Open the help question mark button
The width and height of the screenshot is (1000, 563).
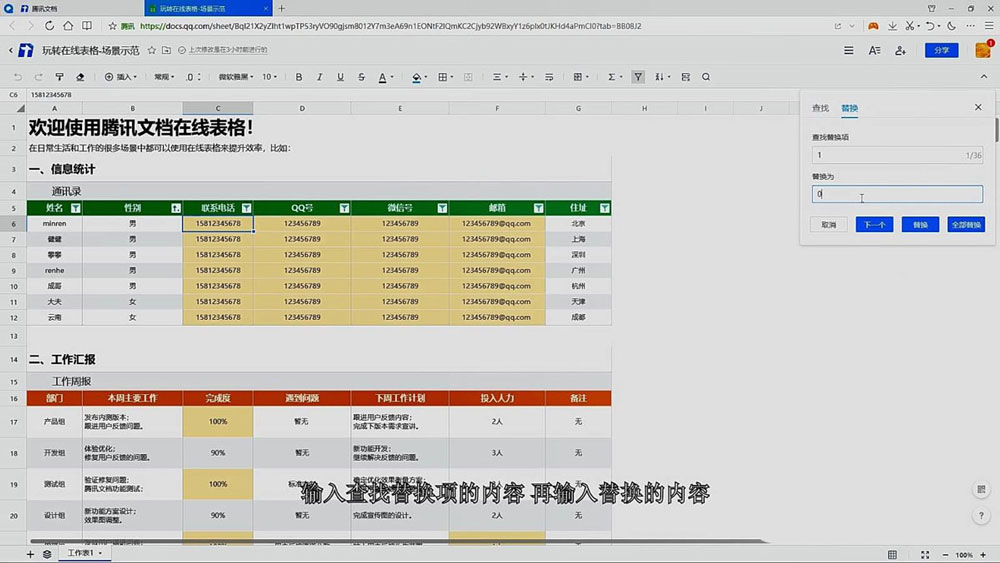point(981,516)
